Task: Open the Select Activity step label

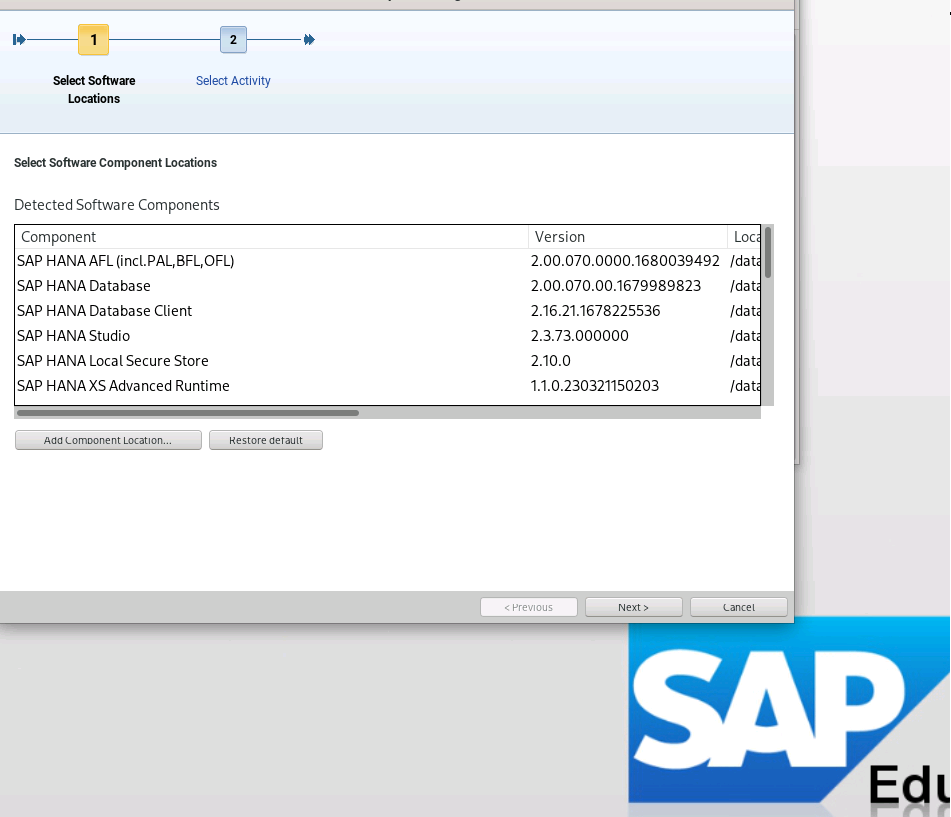Action: (233, 81)
